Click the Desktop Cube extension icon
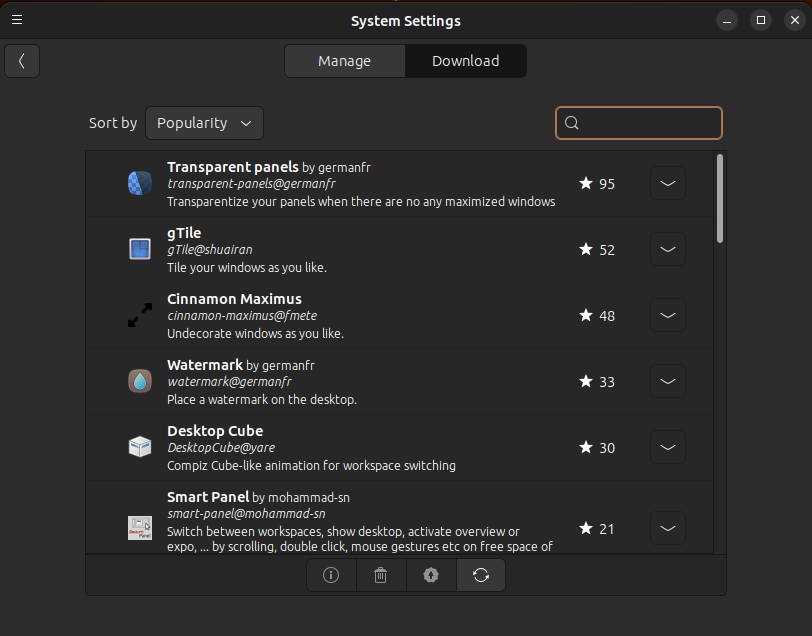 point(140,447)
